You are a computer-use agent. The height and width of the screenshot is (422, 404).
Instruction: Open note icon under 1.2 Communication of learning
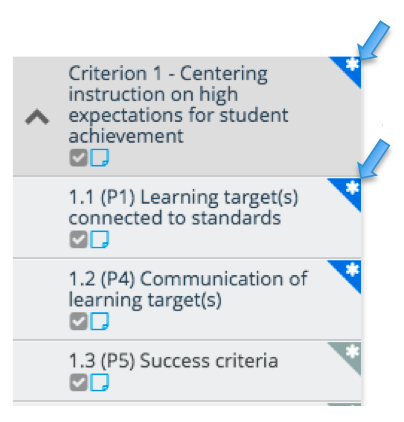[x=99, y=321]
